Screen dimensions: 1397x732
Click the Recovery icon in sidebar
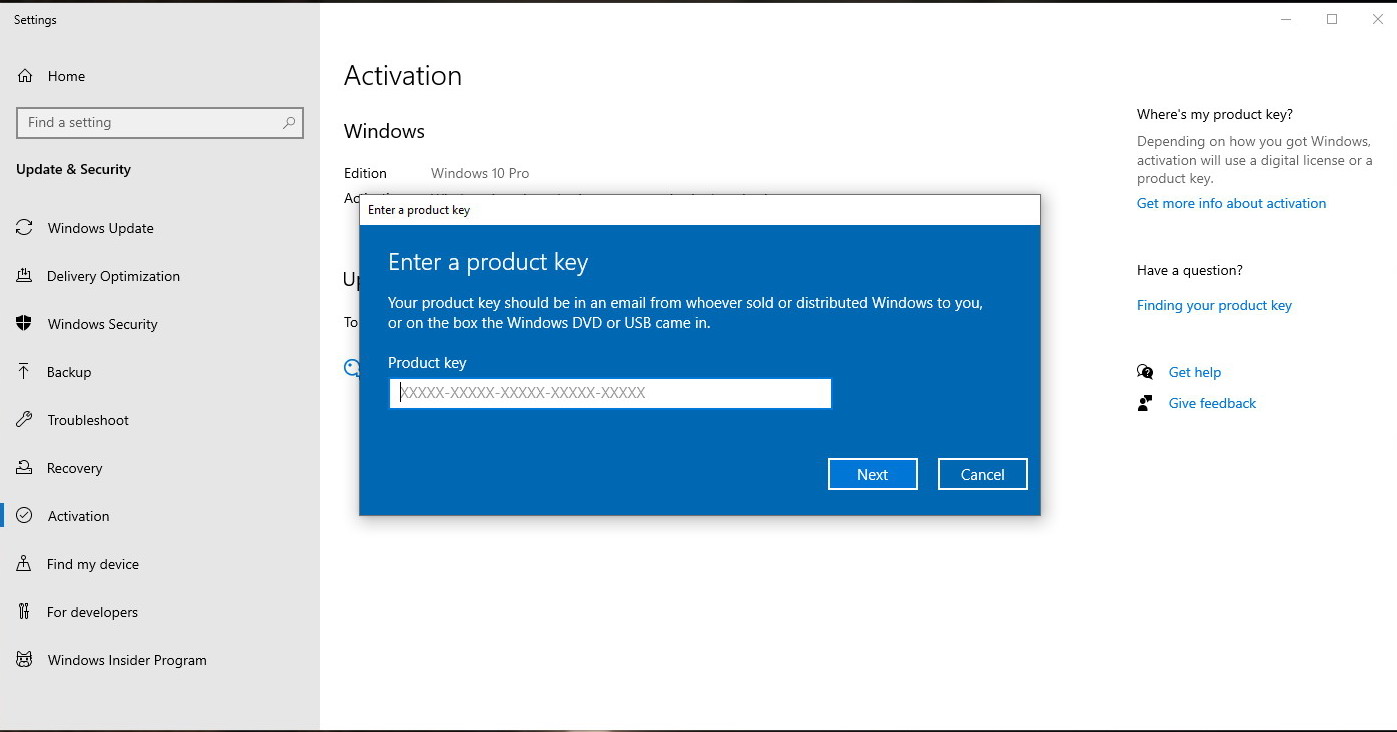(x=25, y=468)
